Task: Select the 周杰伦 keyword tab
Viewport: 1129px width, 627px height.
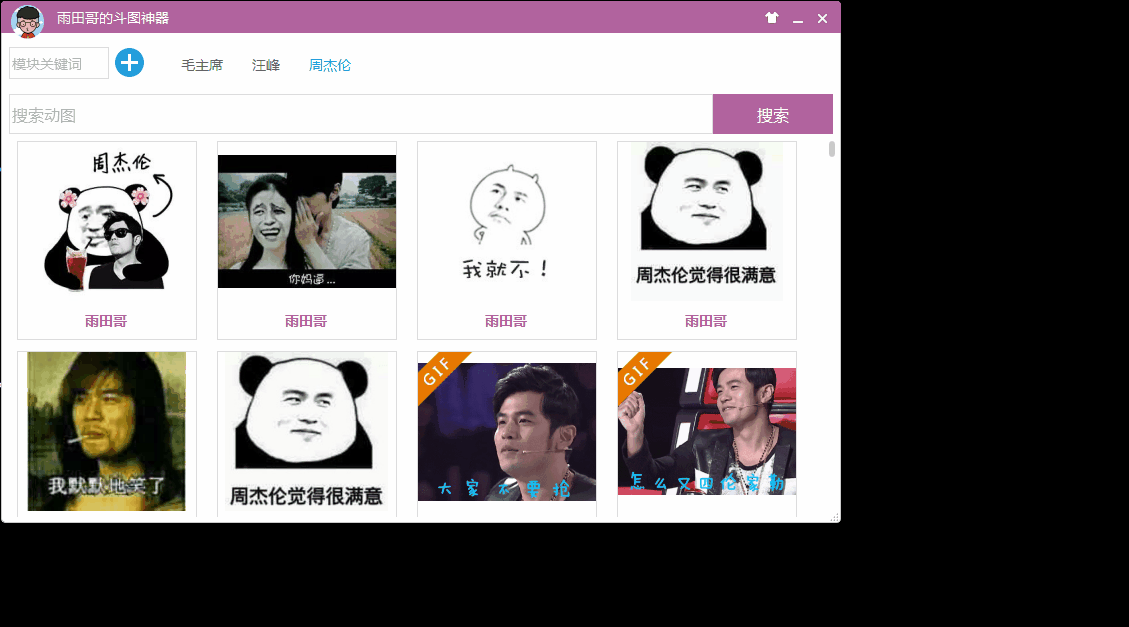Action: [330, 64]
